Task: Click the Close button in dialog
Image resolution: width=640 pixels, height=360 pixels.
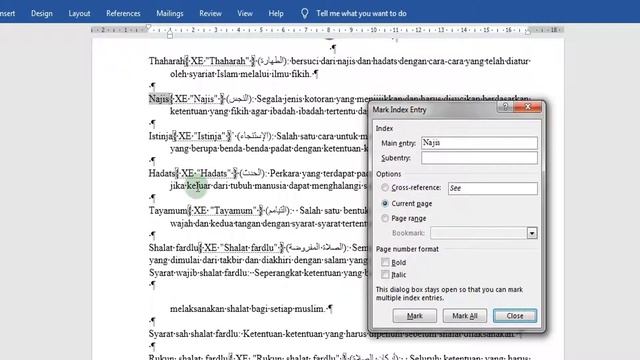Action: [515, 316]
